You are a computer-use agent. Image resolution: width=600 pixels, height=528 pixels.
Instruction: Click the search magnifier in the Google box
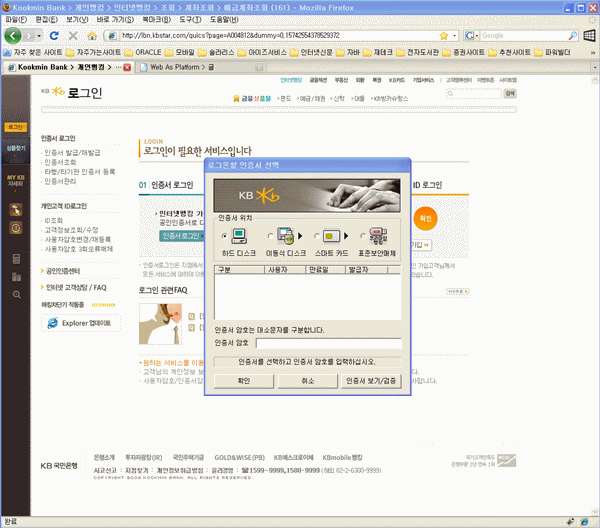coord(573,36)
